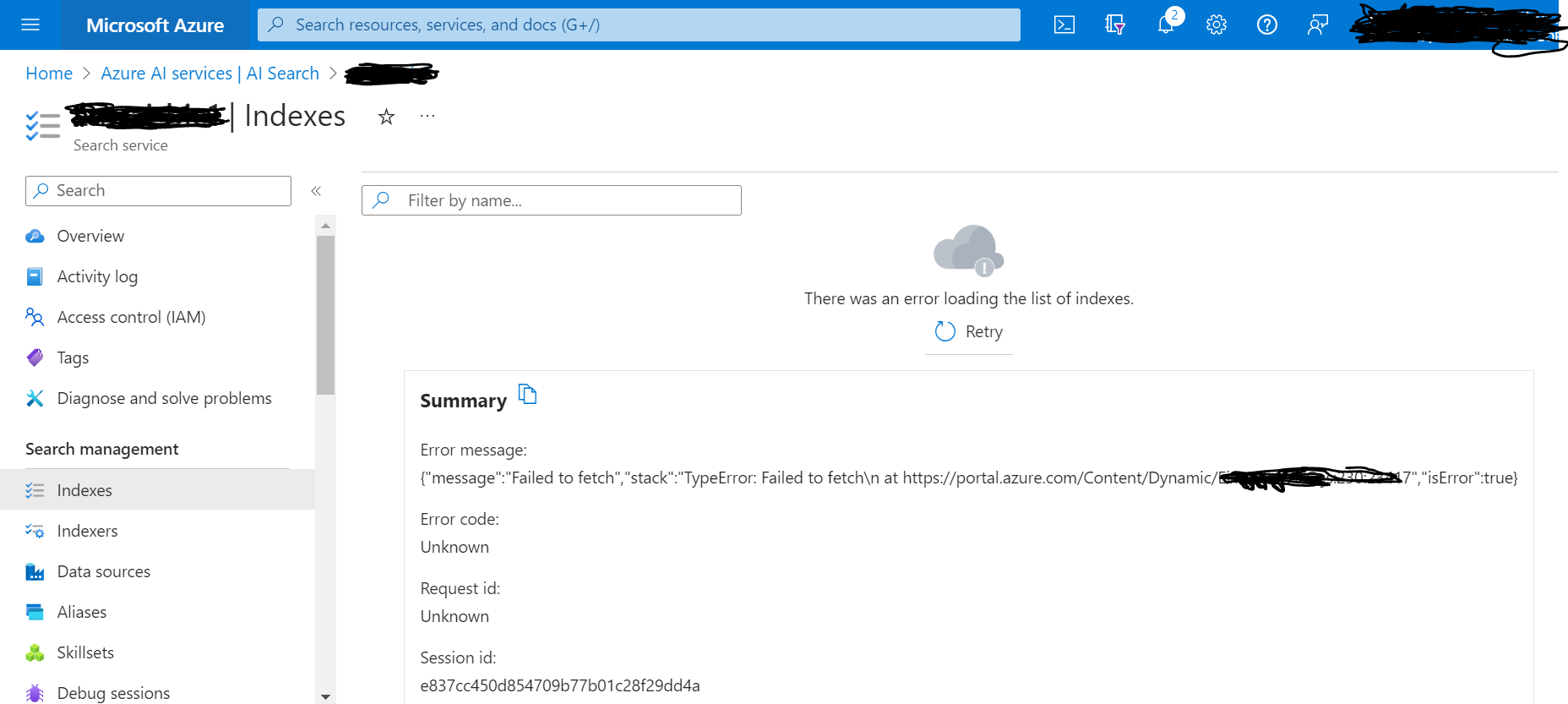
Task: Go to Home breadcrumb
Action: 49,74
